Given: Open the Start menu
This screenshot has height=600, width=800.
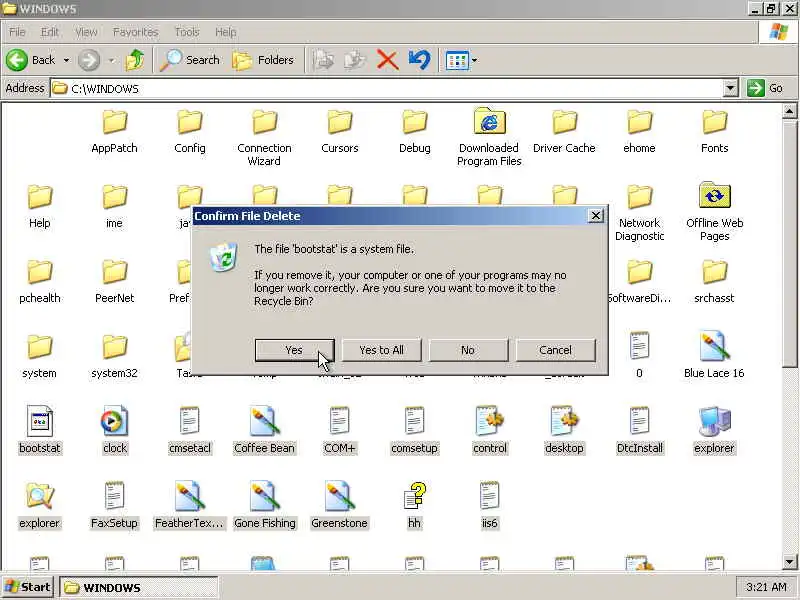Looking at the screenshot, I should click(28, 587).
